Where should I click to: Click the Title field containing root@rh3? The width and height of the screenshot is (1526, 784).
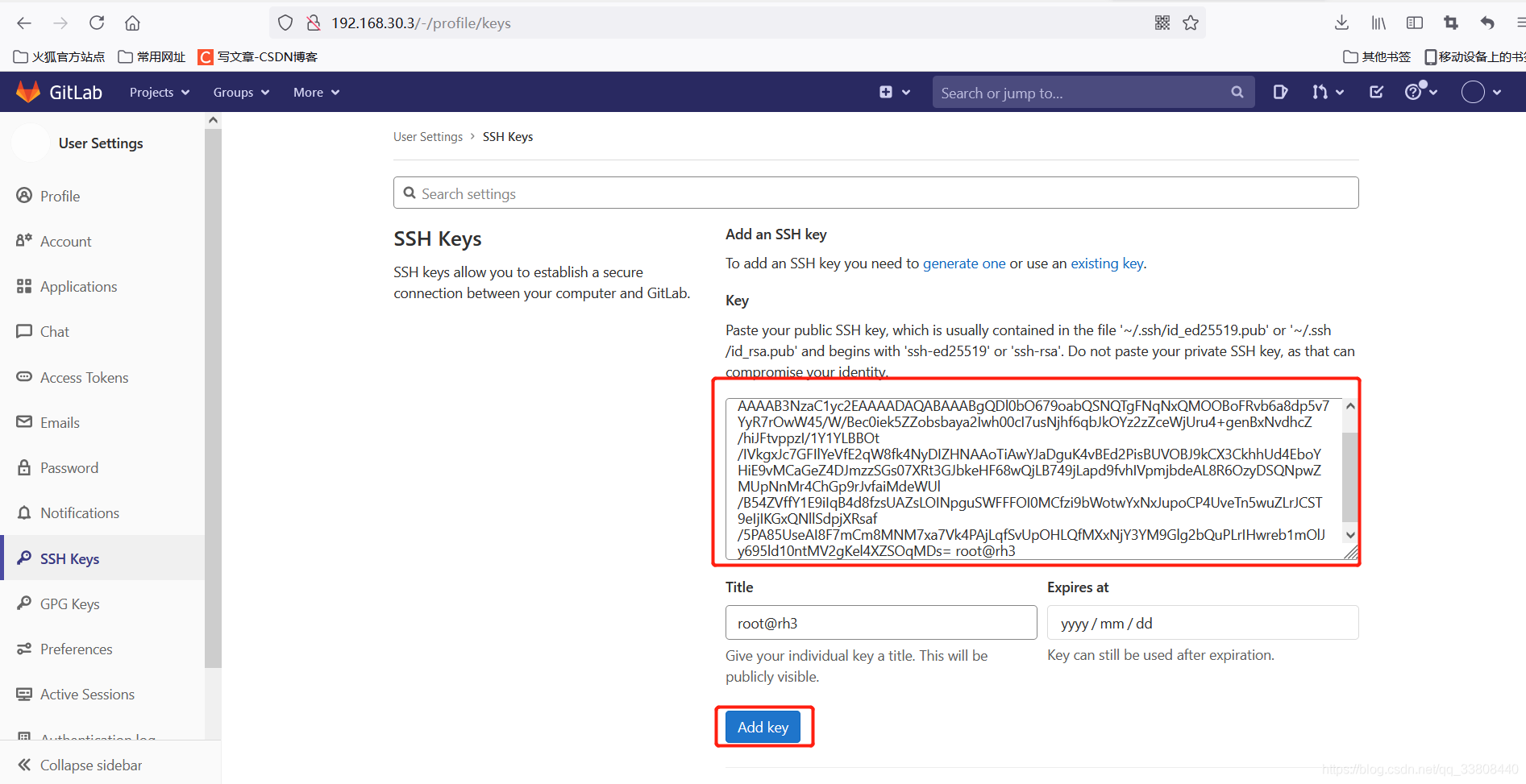tap(881, 623)
